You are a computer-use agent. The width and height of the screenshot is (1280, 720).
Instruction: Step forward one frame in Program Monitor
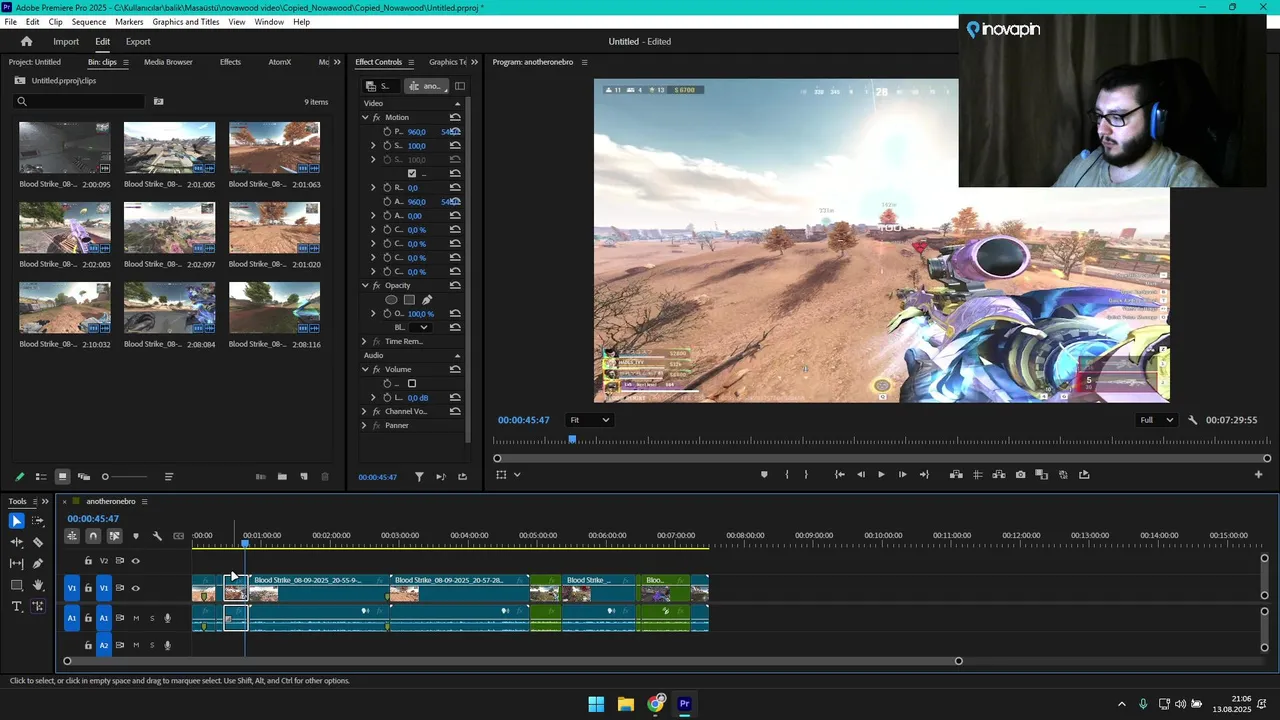click(902, 475)
